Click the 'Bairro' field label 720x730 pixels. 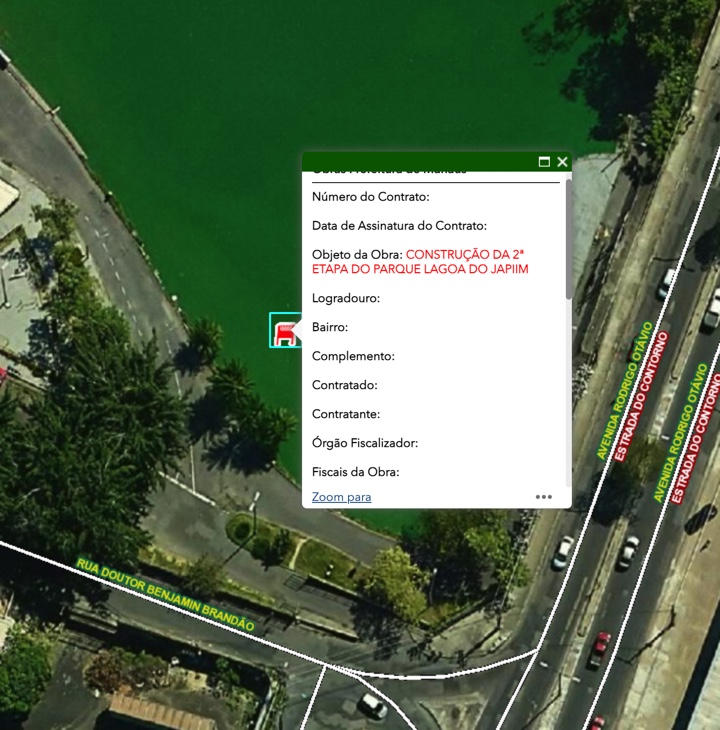[x=329, y=327]
